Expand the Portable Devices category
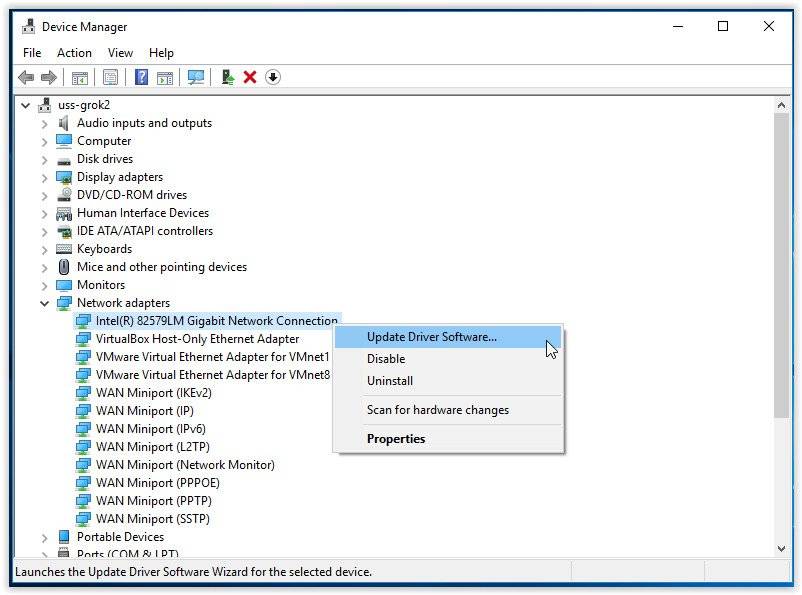The width and height of the screenshot is (802, 595). click(x=44, y=538)
